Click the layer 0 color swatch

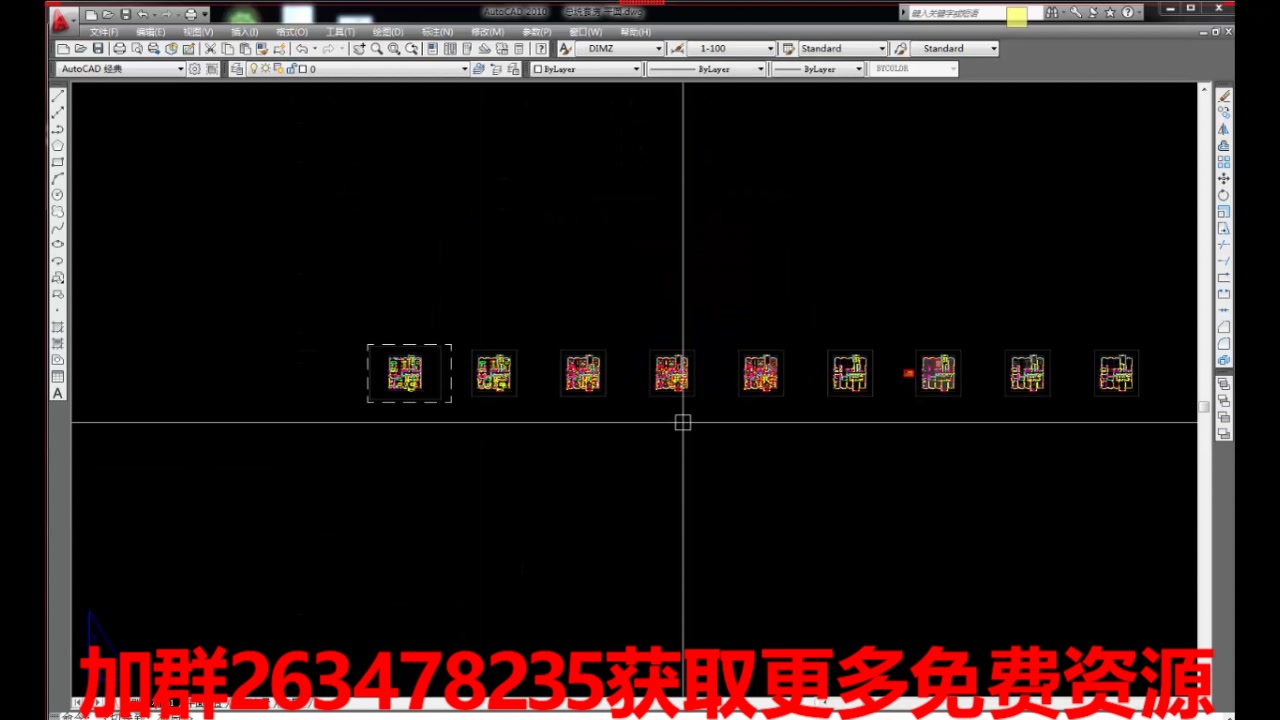303,69
